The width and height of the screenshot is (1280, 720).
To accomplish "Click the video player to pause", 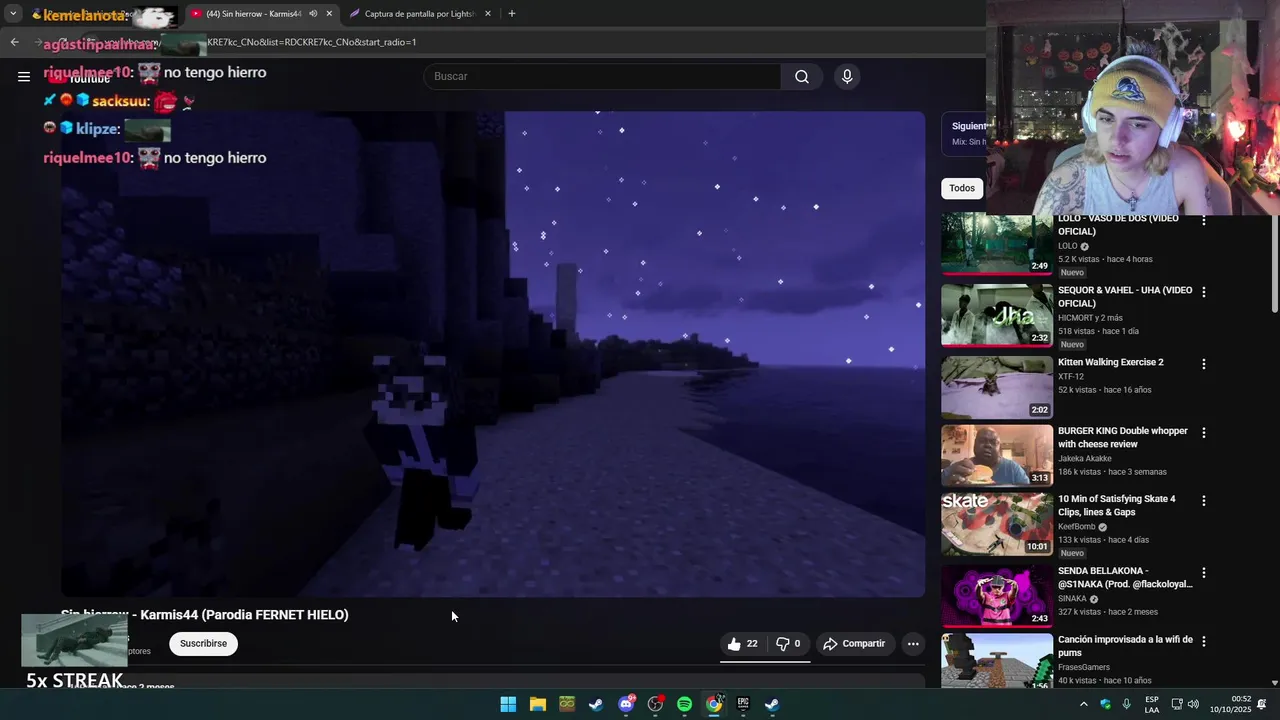I will click(493, 354).
